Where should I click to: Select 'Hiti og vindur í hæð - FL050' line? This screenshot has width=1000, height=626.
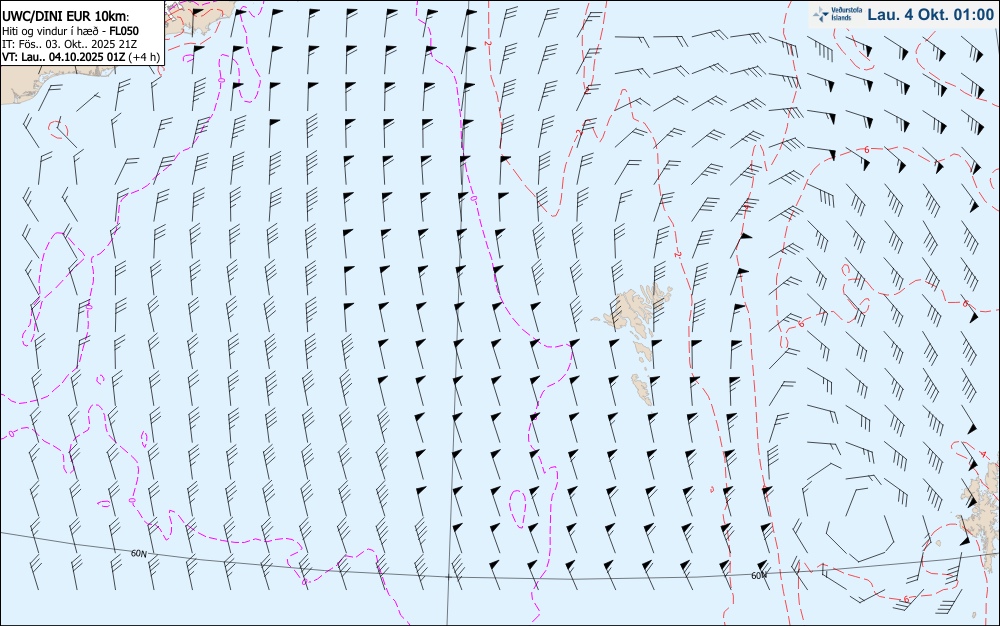point(71,31)
